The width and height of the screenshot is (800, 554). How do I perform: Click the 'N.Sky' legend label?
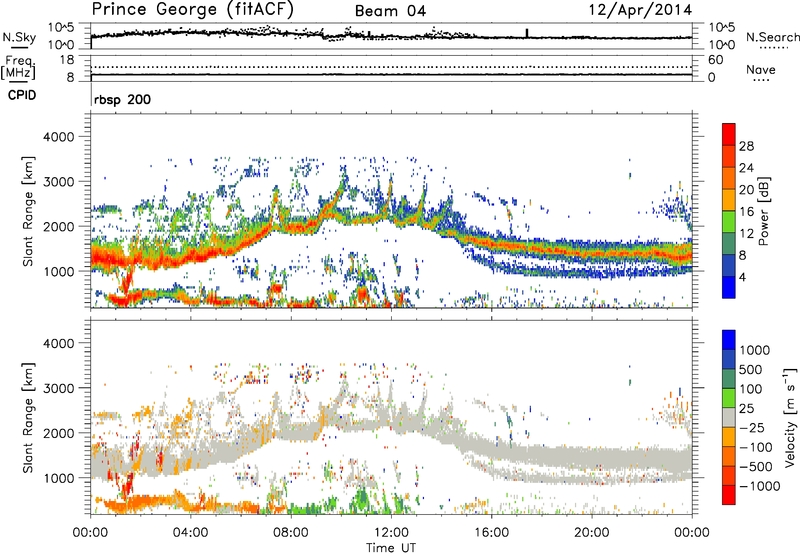(x=19, y=37)
